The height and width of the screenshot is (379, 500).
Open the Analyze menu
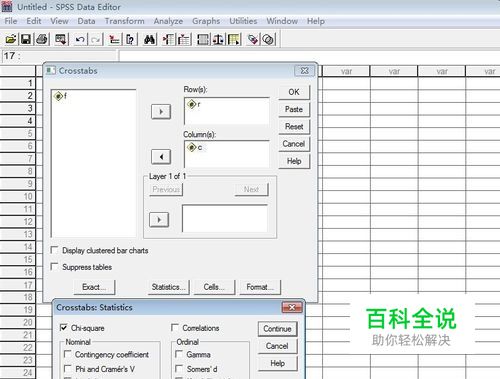coord(168,21)
